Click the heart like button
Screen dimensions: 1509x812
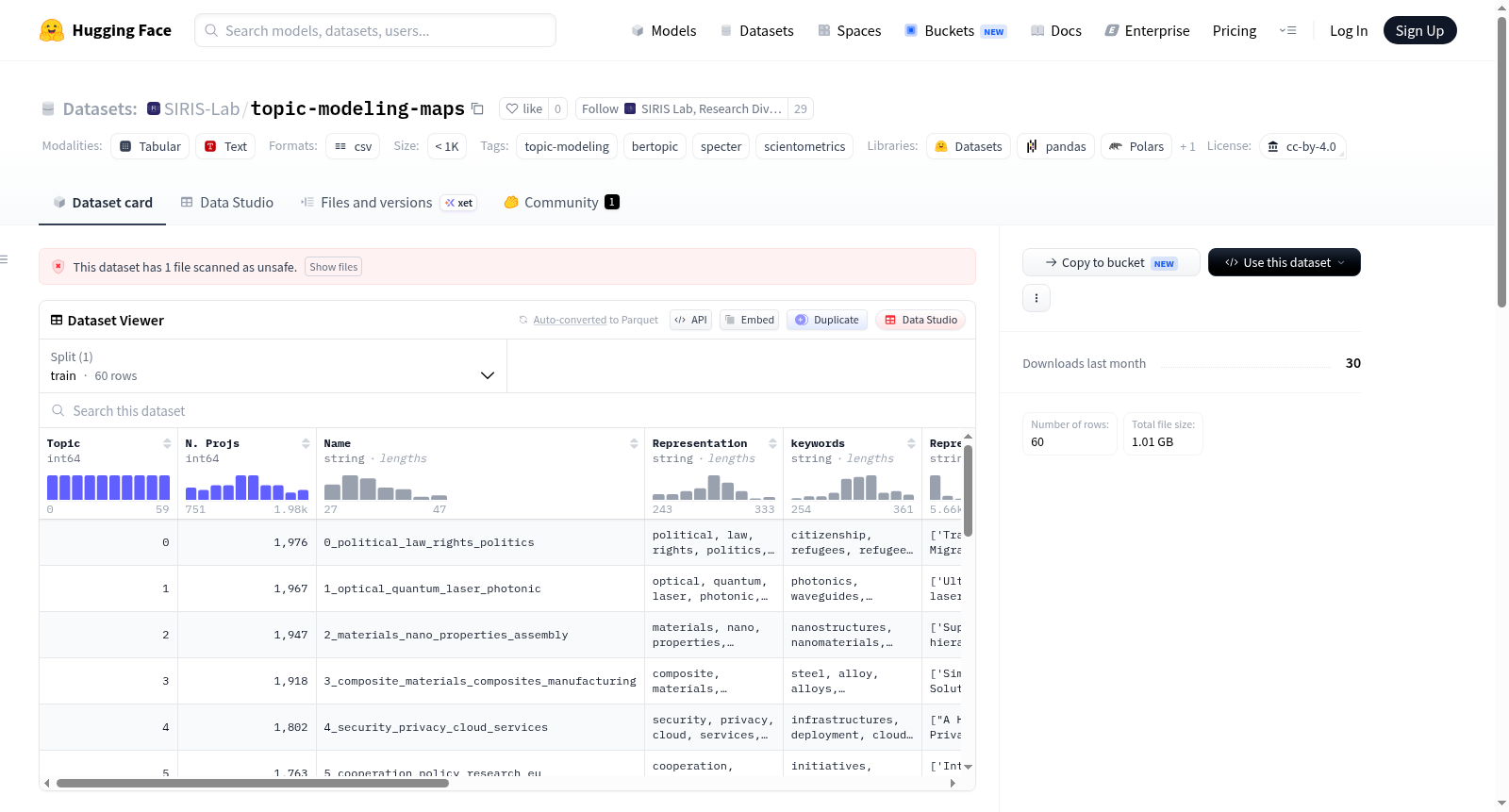coord(524,108)
